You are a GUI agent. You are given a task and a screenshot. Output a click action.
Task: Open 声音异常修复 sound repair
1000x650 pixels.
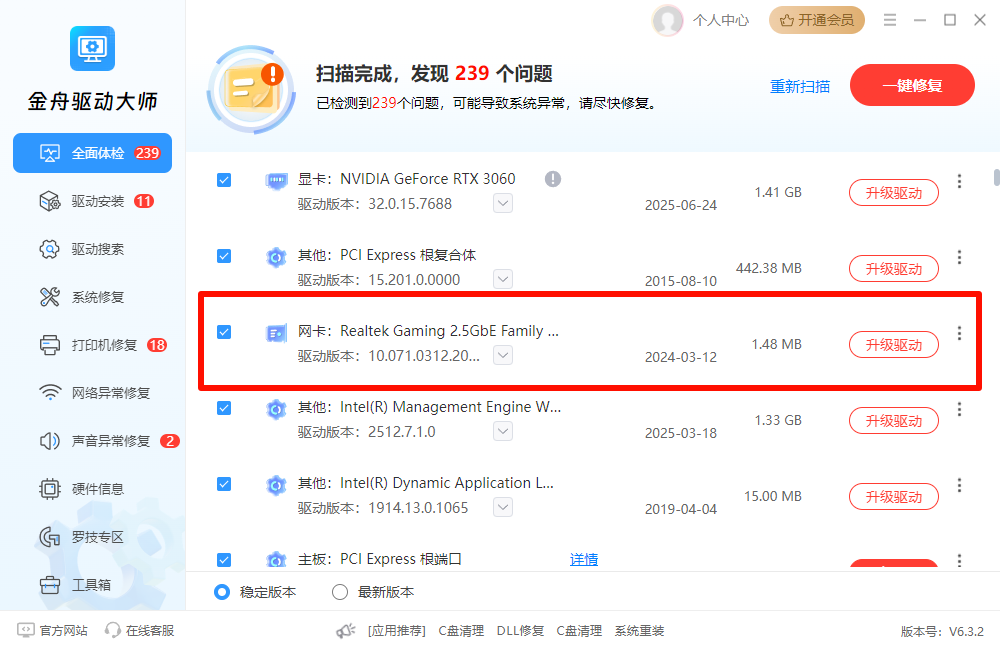pos(109,441)
